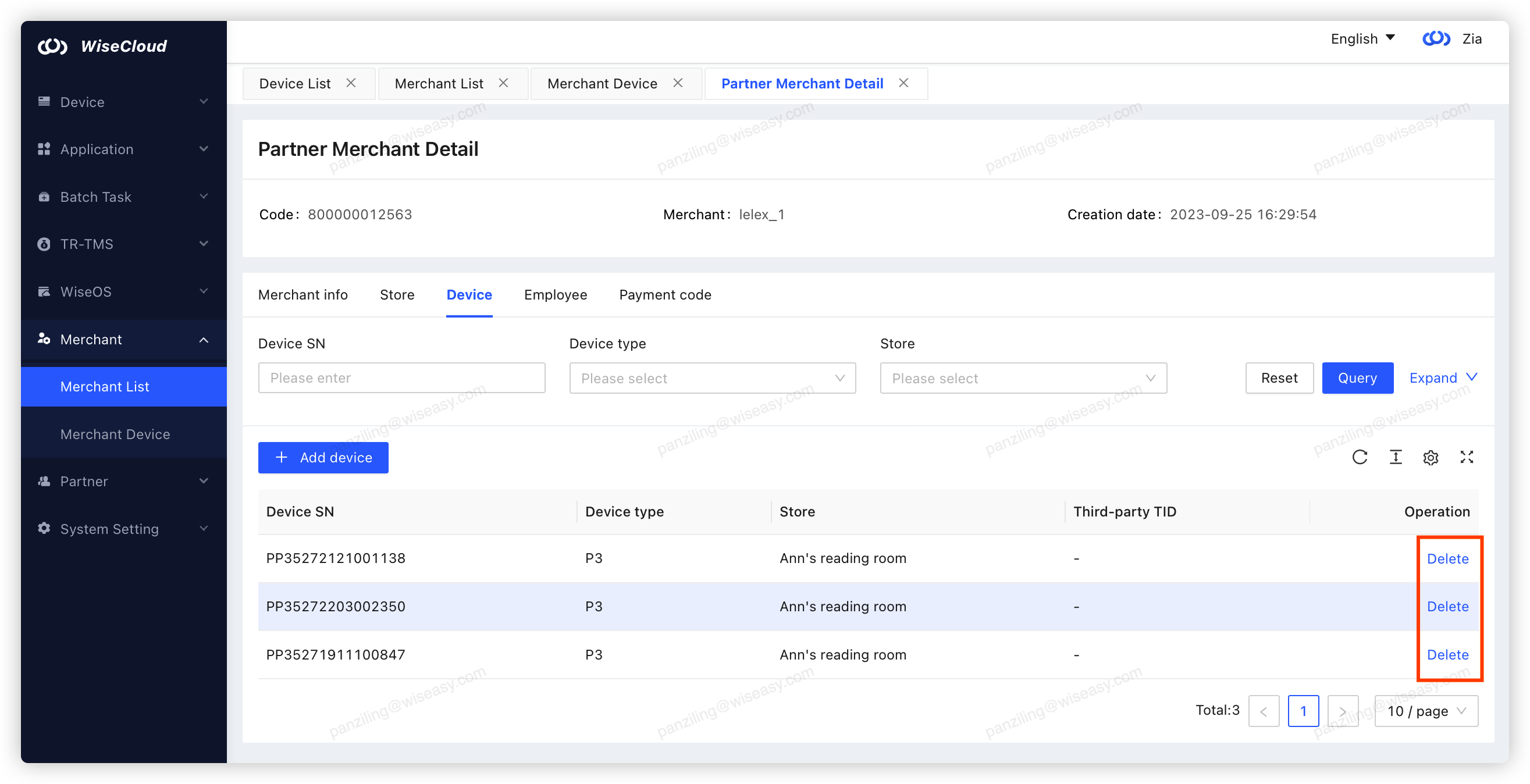Click the Add device button
The height and width of the screenshot is (784, 1530).
point(323,457)
